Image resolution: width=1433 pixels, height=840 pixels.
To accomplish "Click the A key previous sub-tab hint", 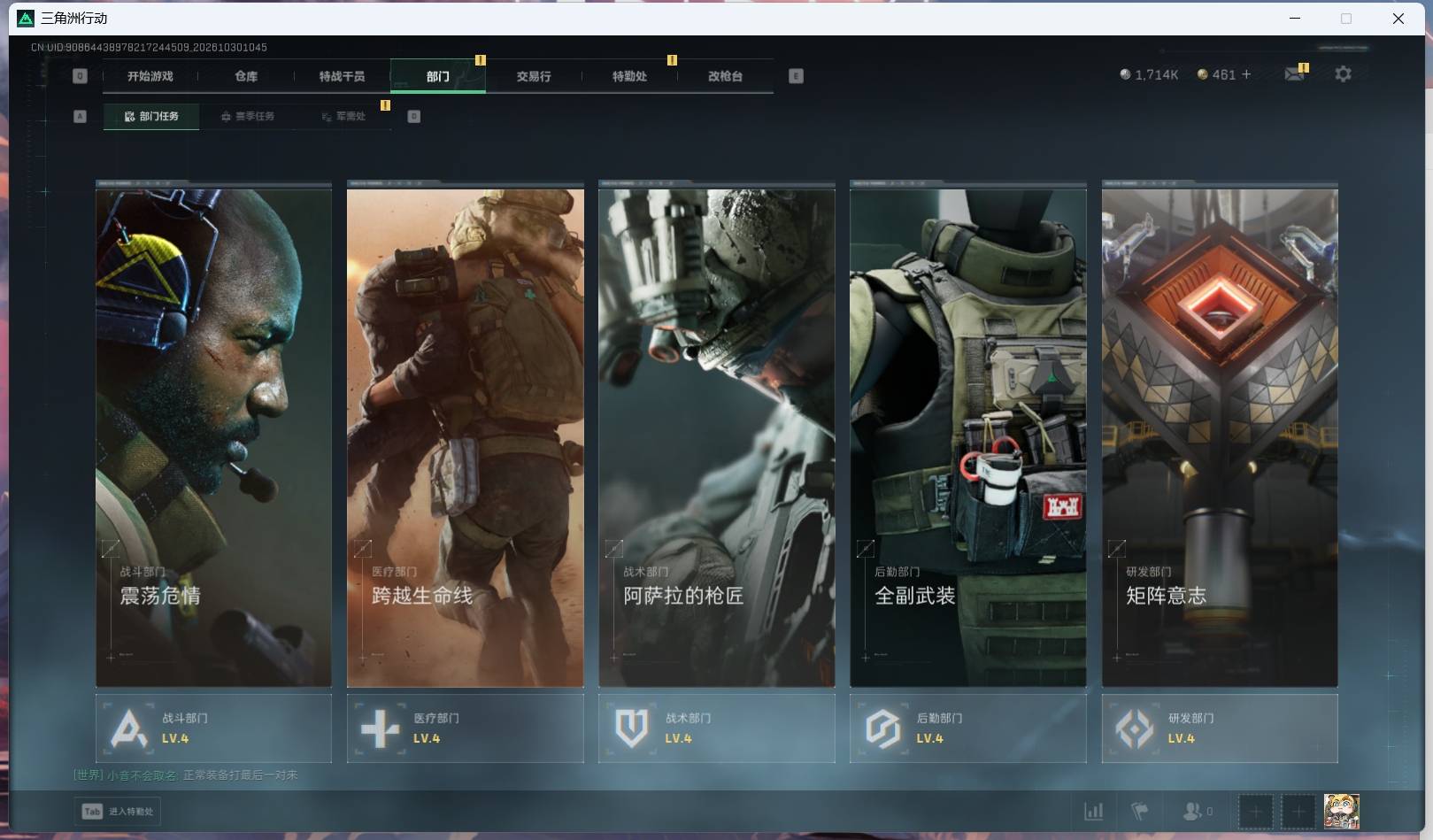I will (80, 116).
